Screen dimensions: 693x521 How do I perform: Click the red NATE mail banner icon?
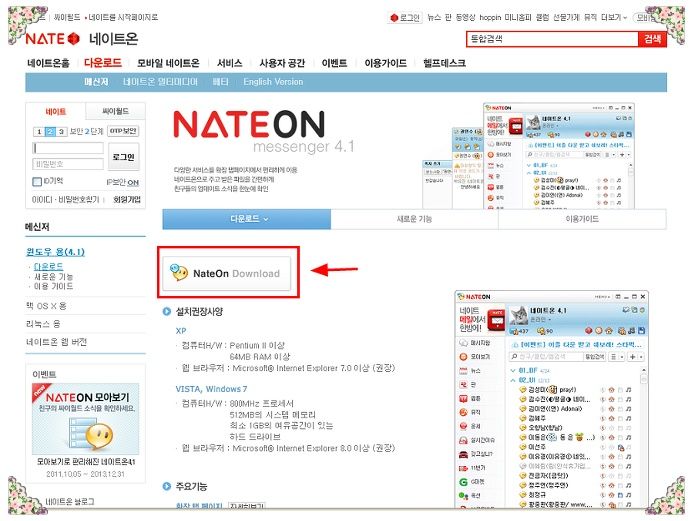(x=496, y=319)
